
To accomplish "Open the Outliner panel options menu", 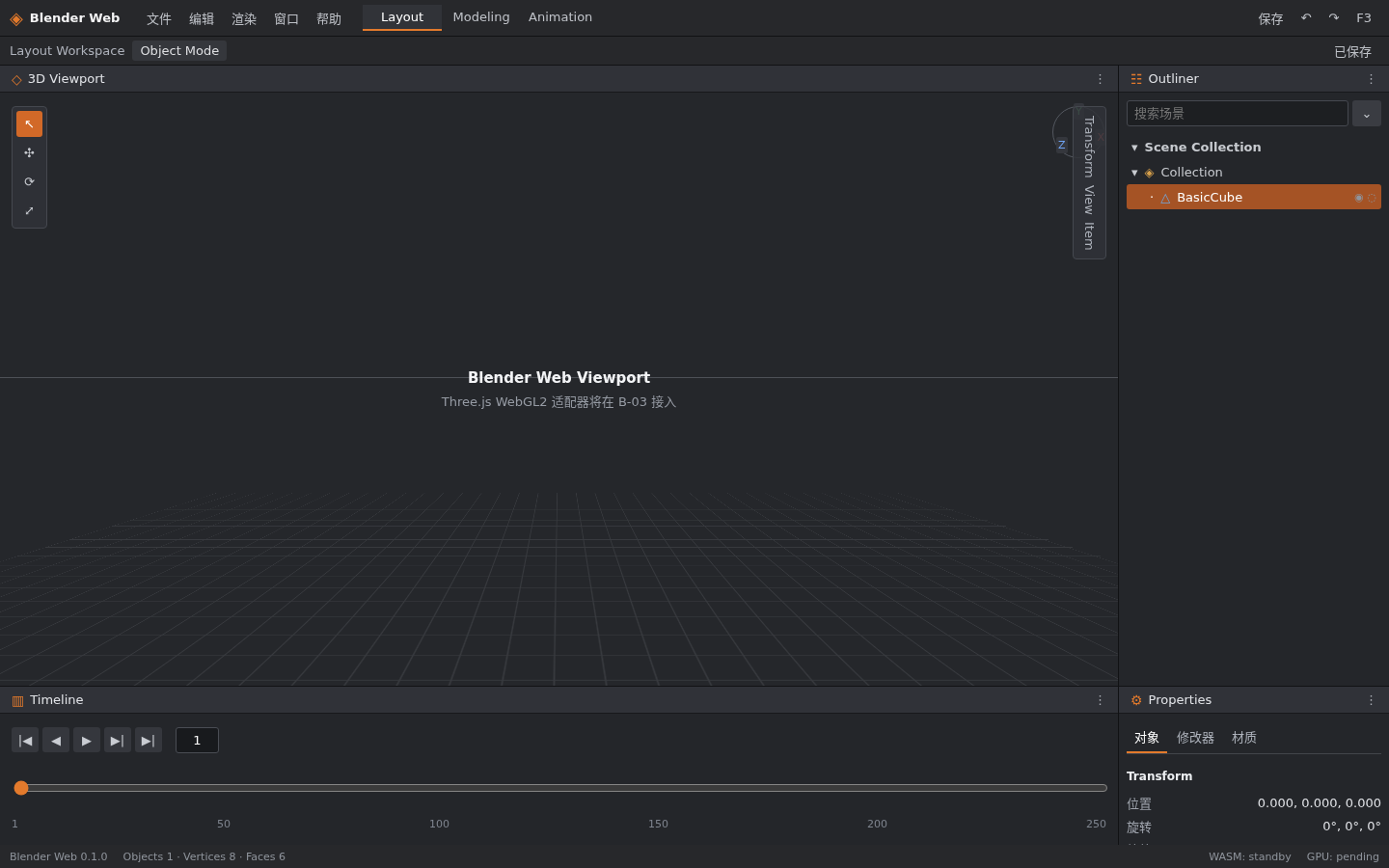I will pyautogui.click(x=1371, y=79).
